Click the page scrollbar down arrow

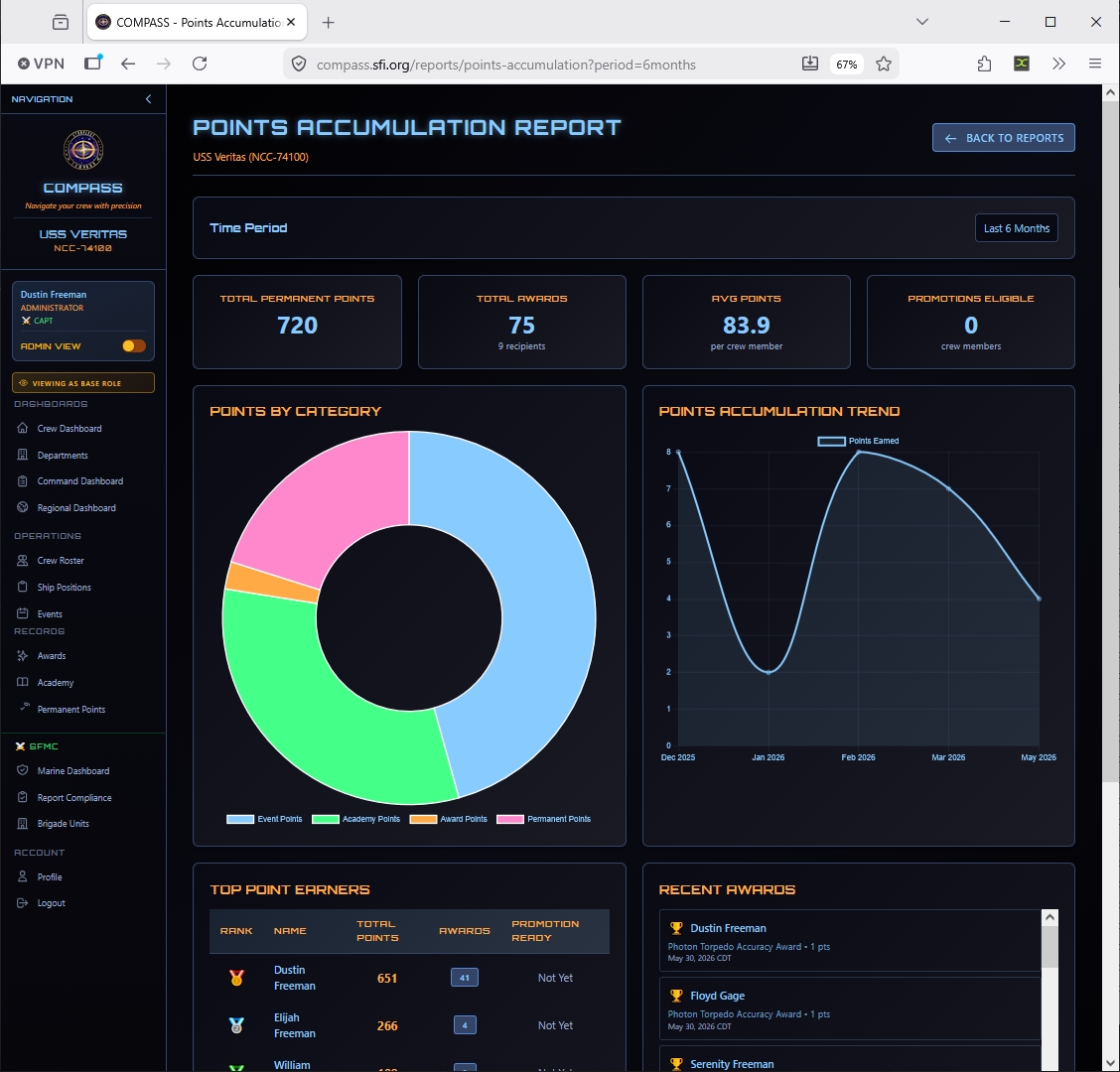pos(1111,1063)
